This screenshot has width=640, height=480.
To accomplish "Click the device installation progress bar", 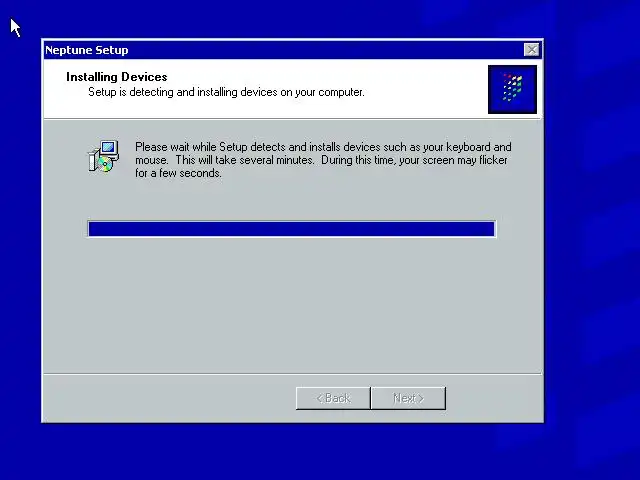I will coord(291,229).
